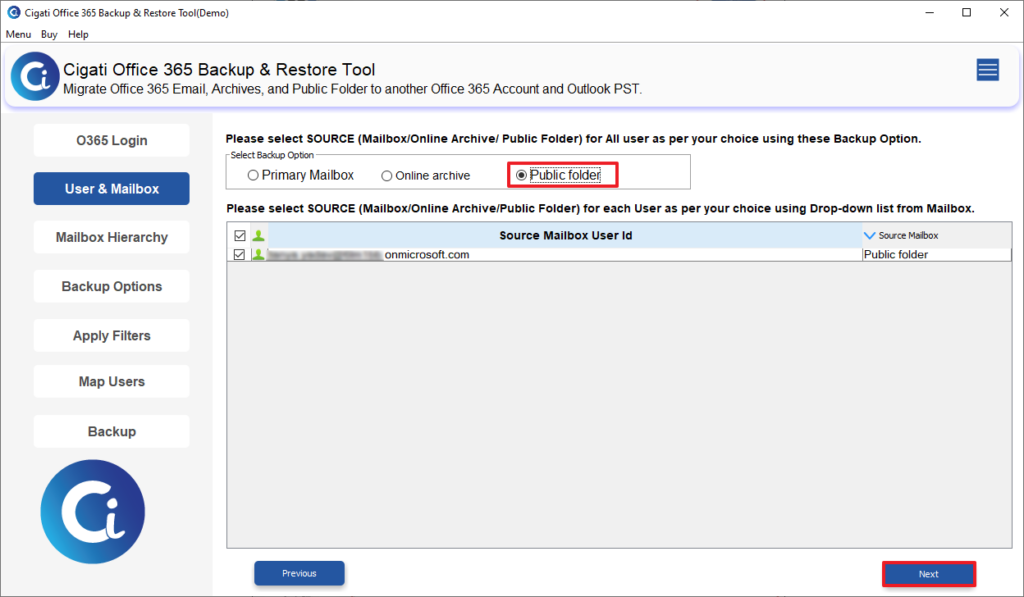Minimize the Cigati window
Screen dimensions: 1024x597
coord(929,12)
